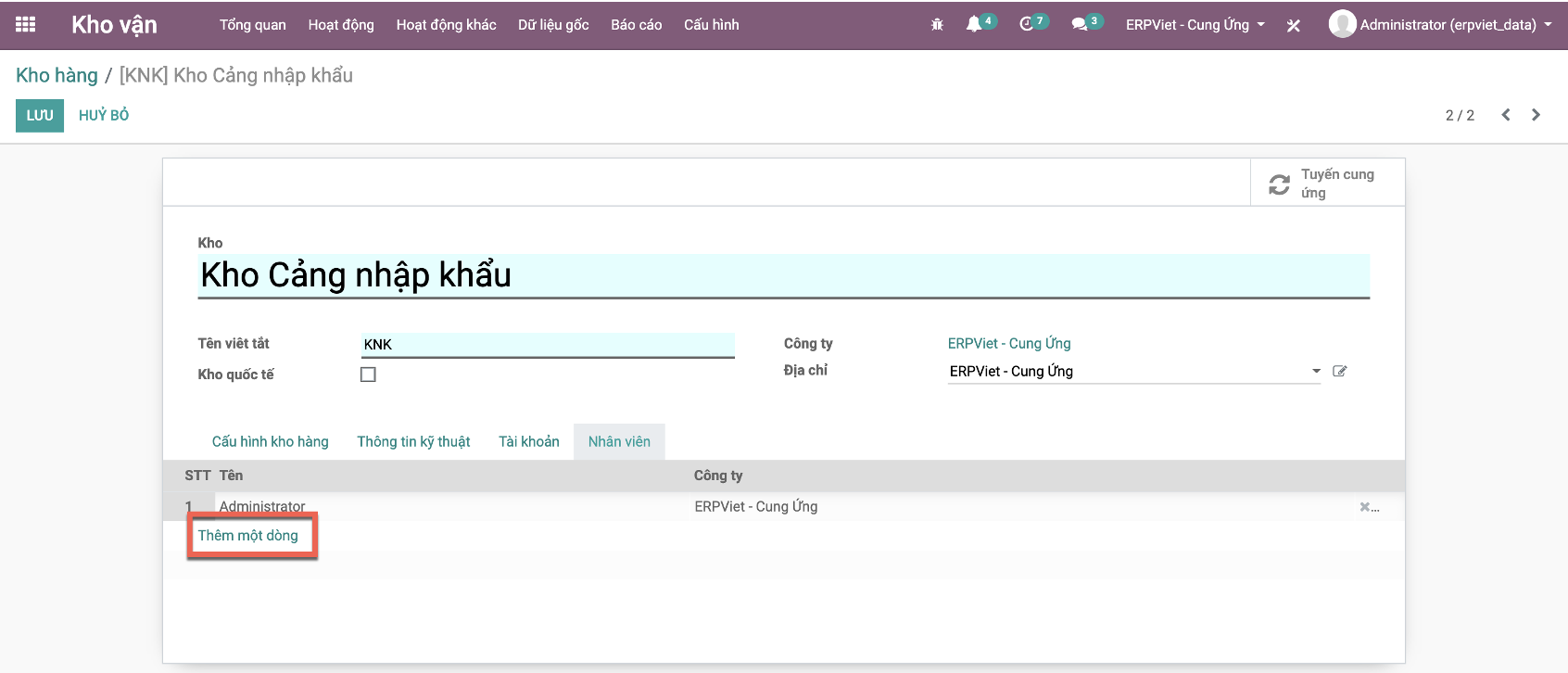The height and width of the screenshot is (673, 1568).
Task: Expand the Địa chỉ dropdown
Action: (1316, 372)
